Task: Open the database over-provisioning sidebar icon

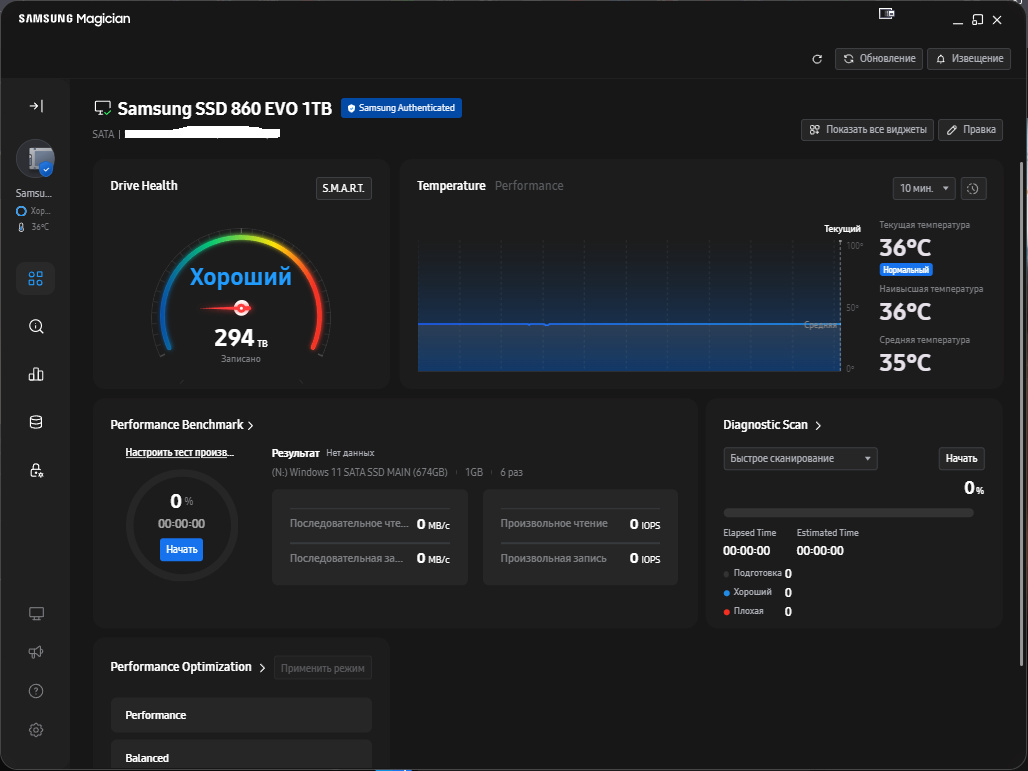Action: click(x=36, y=422)
